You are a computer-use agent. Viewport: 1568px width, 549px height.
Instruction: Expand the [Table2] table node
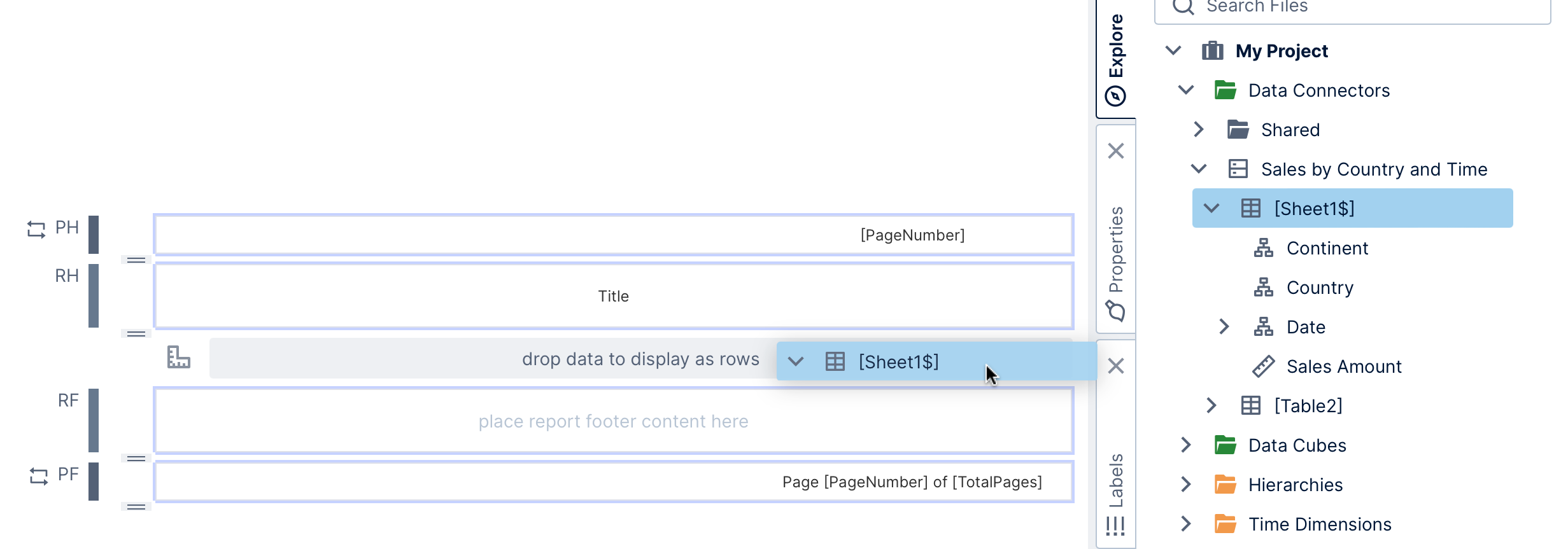pyautogui.click(x=1211, y=406)
